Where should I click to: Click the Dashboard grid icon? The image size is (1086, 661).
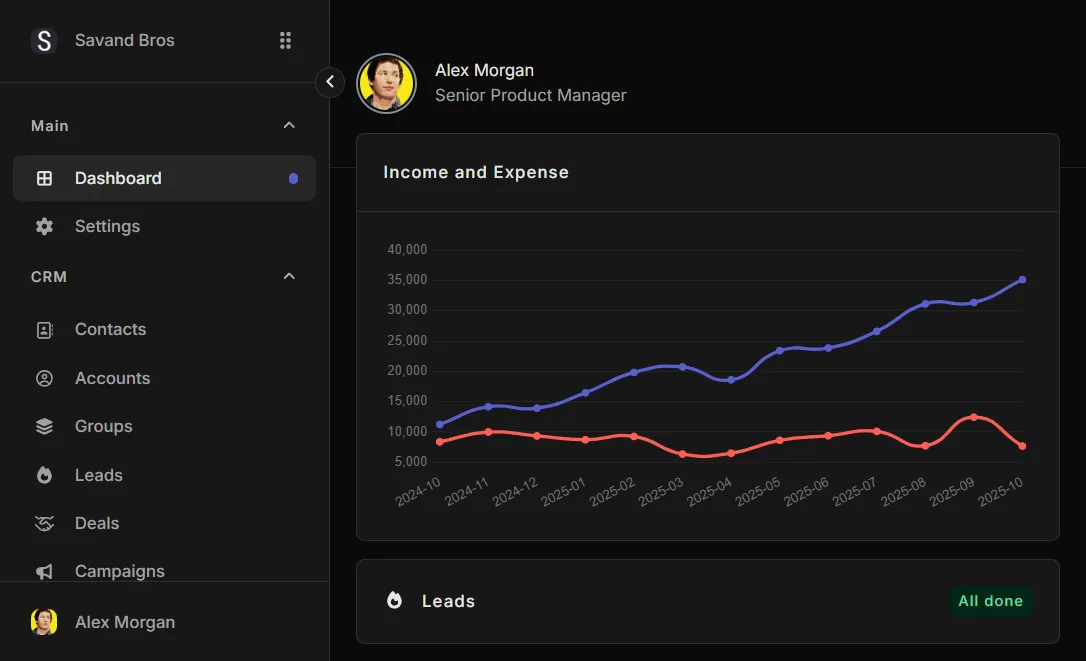coord(44,178)
